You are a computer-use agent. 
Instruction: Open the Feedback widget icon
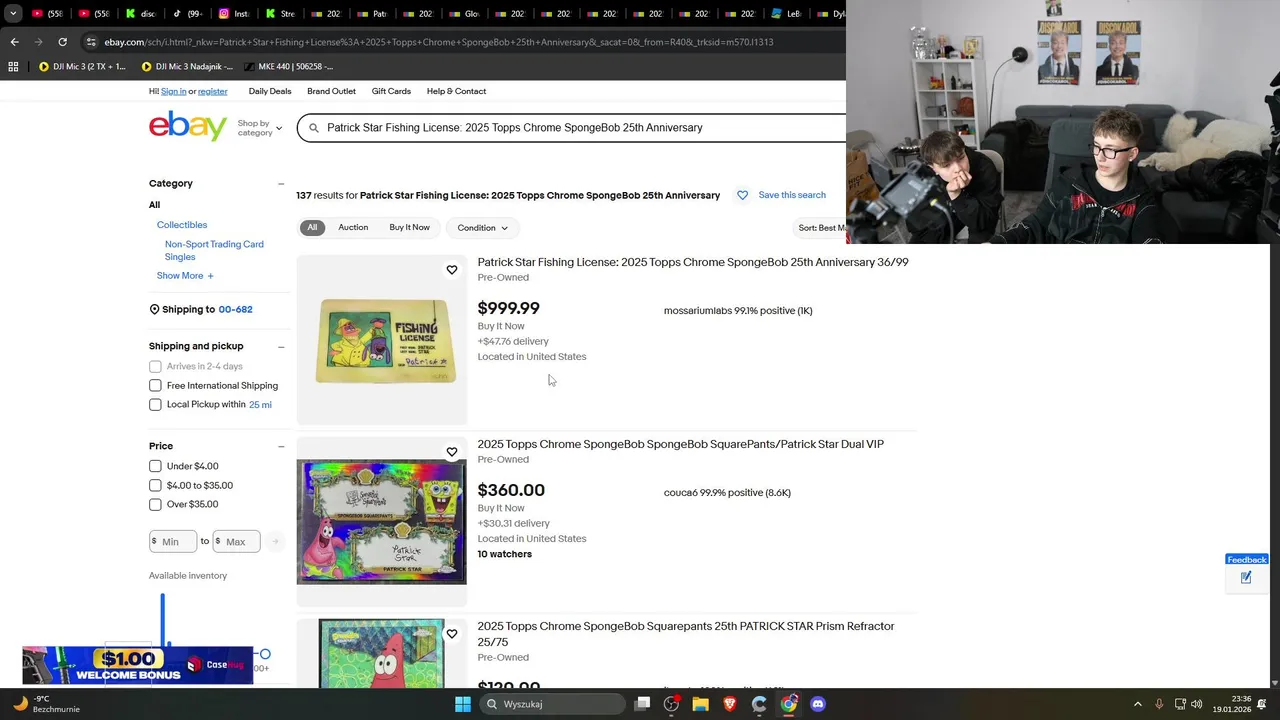(x=1246, y=578)
